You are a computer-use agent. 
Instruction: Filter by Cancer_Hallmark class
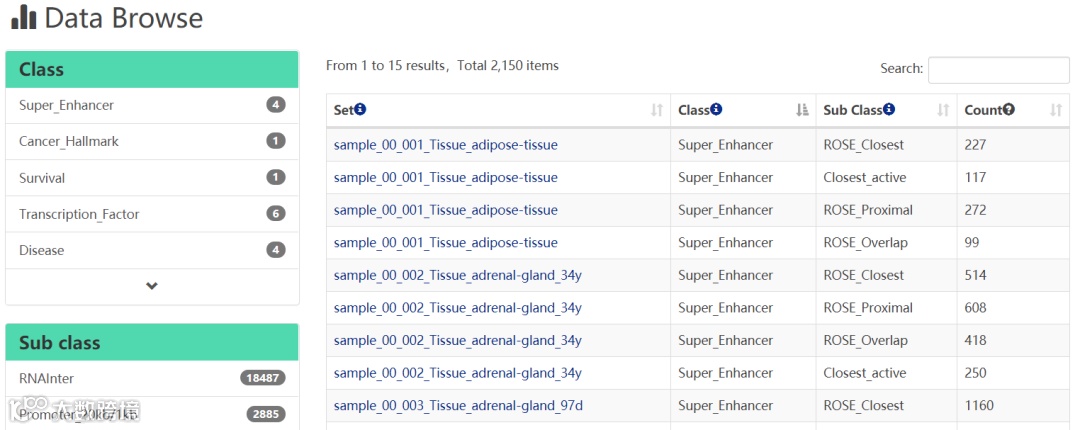[x=68, y=141]
